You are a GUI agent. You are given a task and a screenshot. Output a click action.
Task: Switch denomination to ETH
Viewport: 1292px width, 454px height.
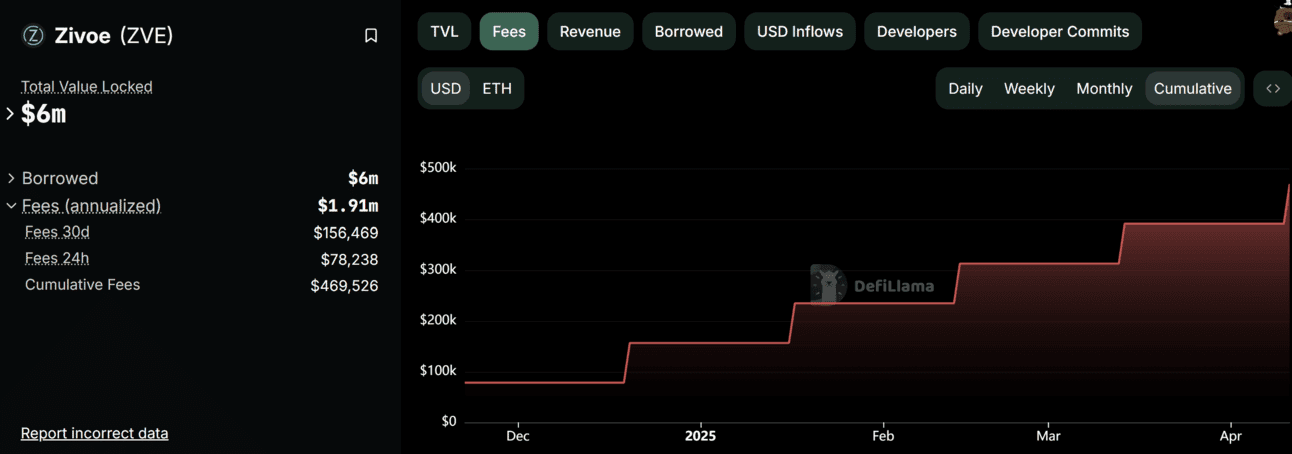pos(497,88)
